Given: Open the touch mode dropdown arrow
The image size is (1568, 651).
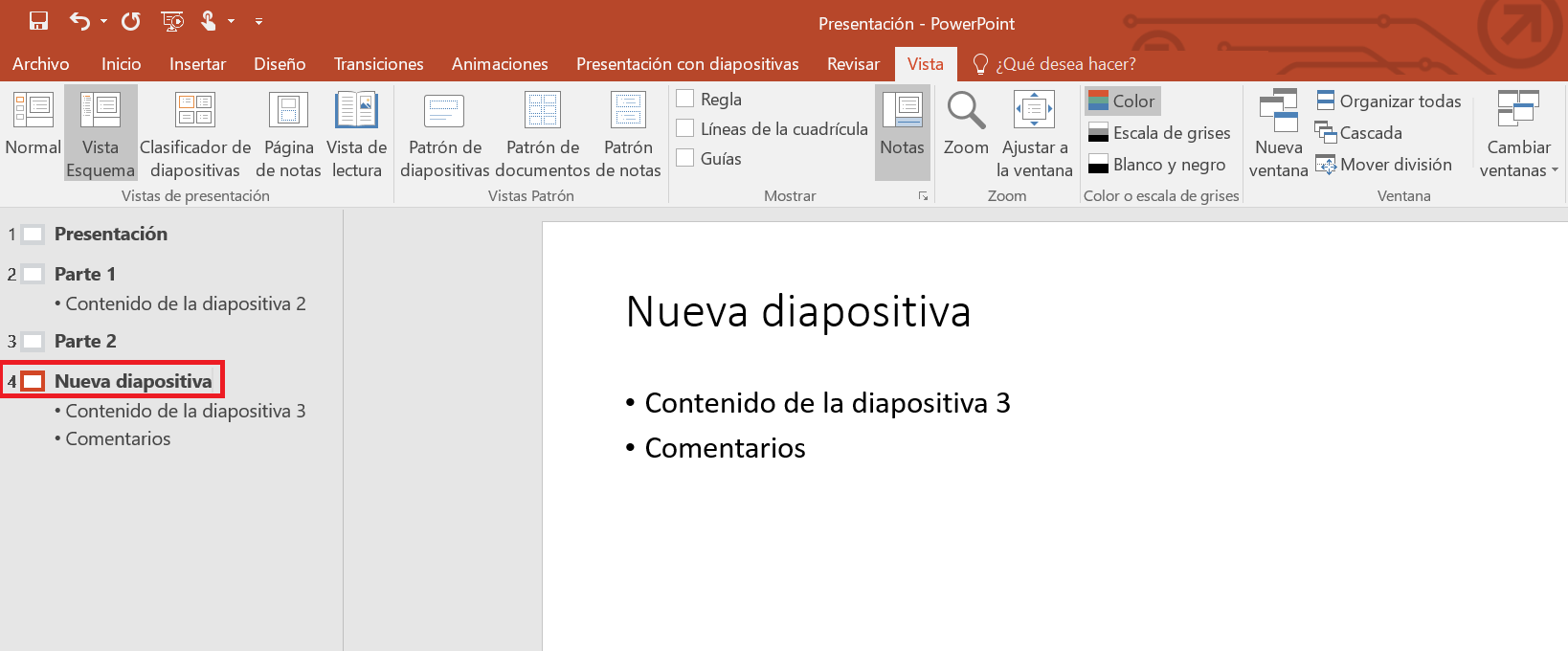Looking at the screenshot, I should pos(231,21).
